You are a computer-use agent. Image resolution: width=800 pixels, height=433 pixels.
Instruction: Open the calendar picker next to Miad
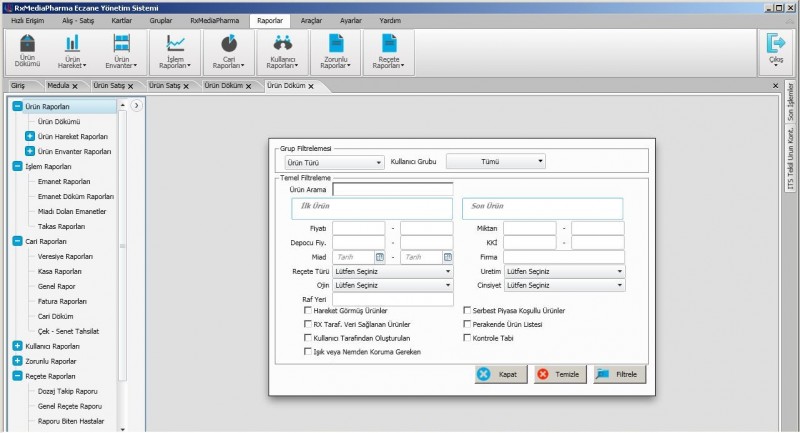pyautogui.click(x=379, y=257)
